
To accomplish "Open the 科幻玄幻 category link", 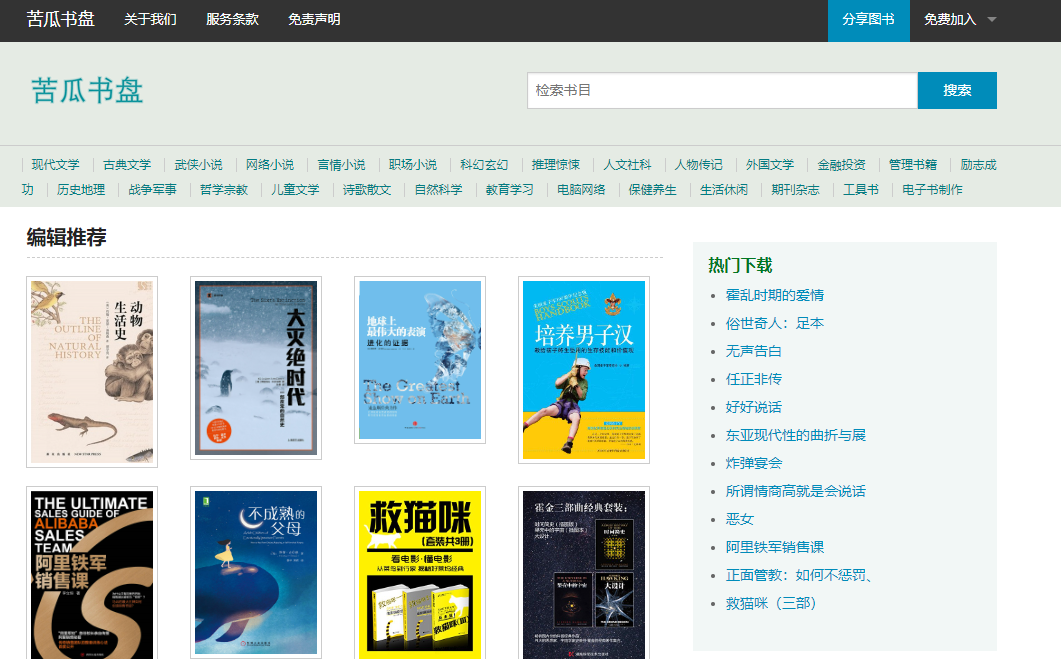I will click(484, 165).
